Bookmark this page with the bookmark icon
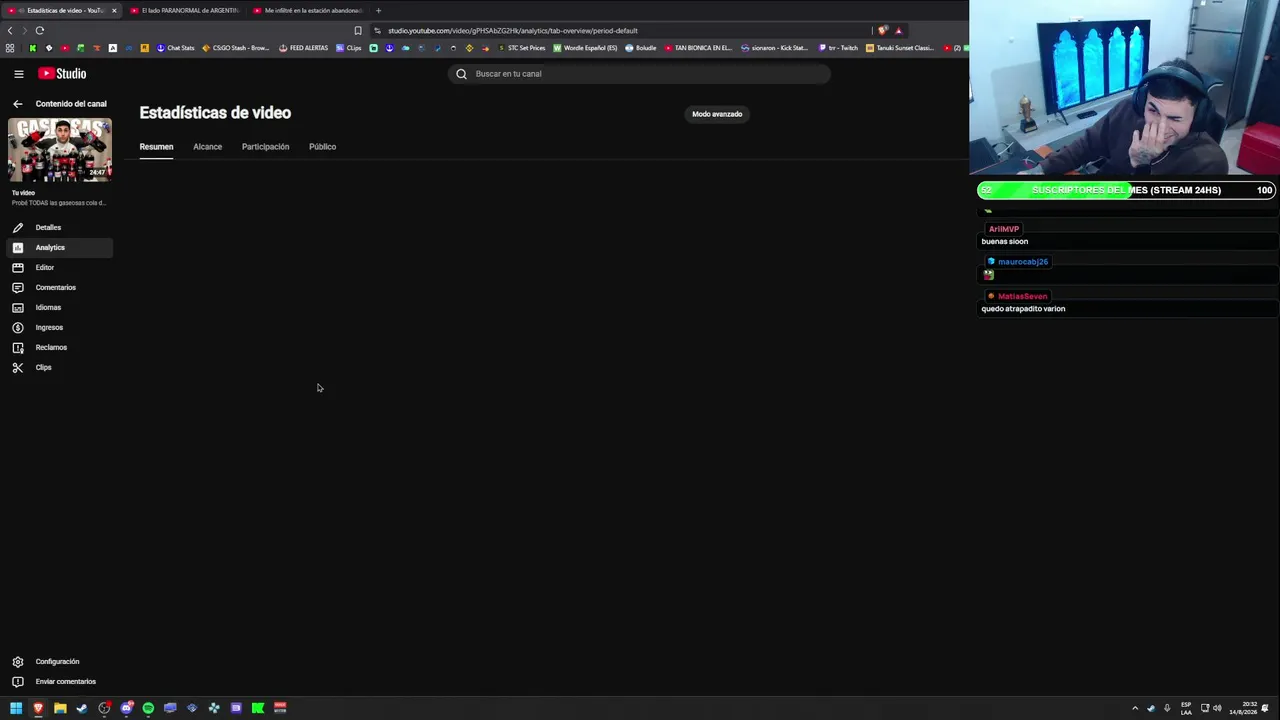Screen dimensions: 1280x720 click(x=358, y=31)
